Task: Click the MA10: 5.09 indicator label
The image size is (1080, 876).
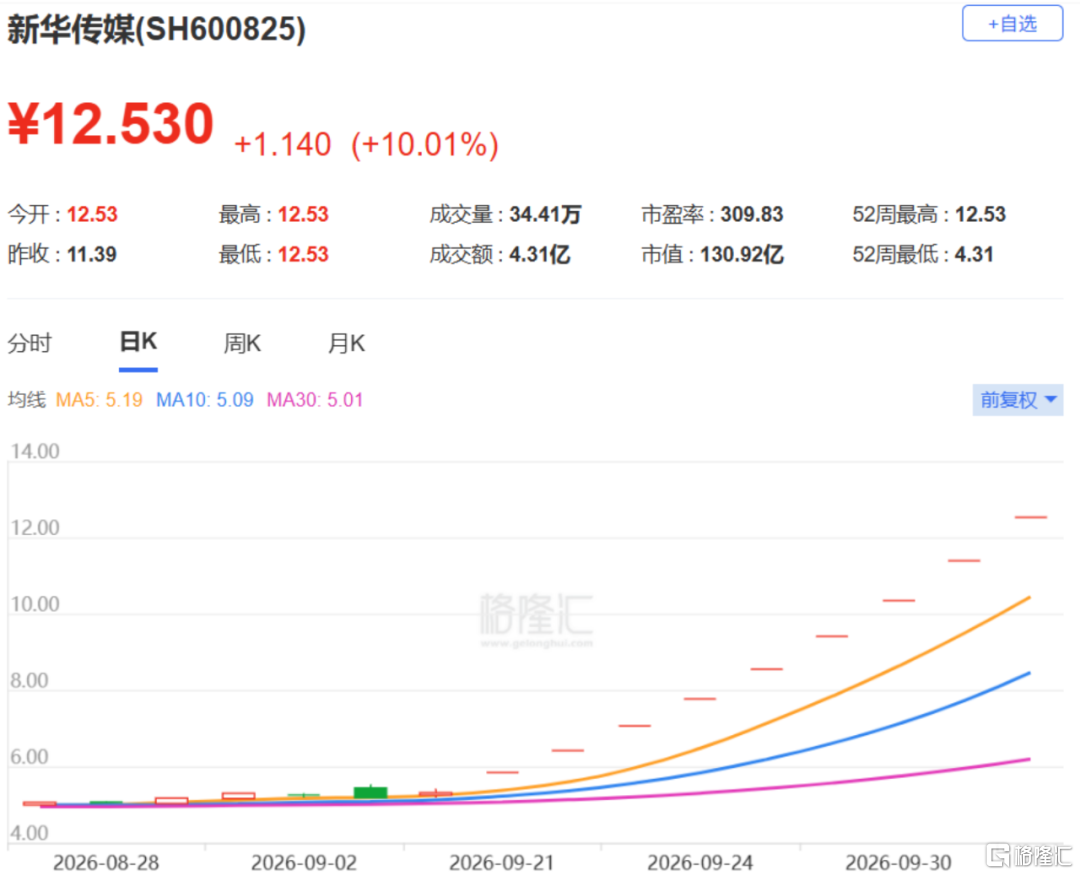Action: coord(205,399)
